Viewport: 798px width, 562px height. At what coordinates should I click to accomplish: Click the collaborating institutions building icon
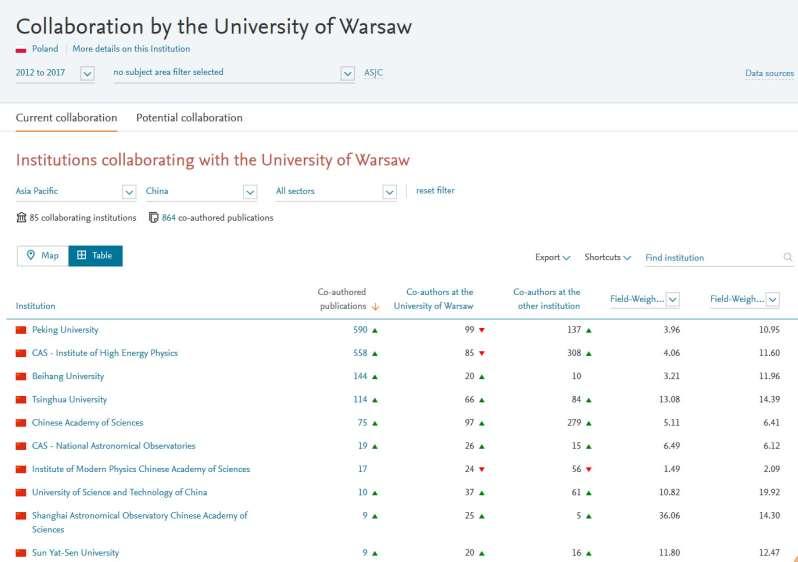tap(21, 217)
